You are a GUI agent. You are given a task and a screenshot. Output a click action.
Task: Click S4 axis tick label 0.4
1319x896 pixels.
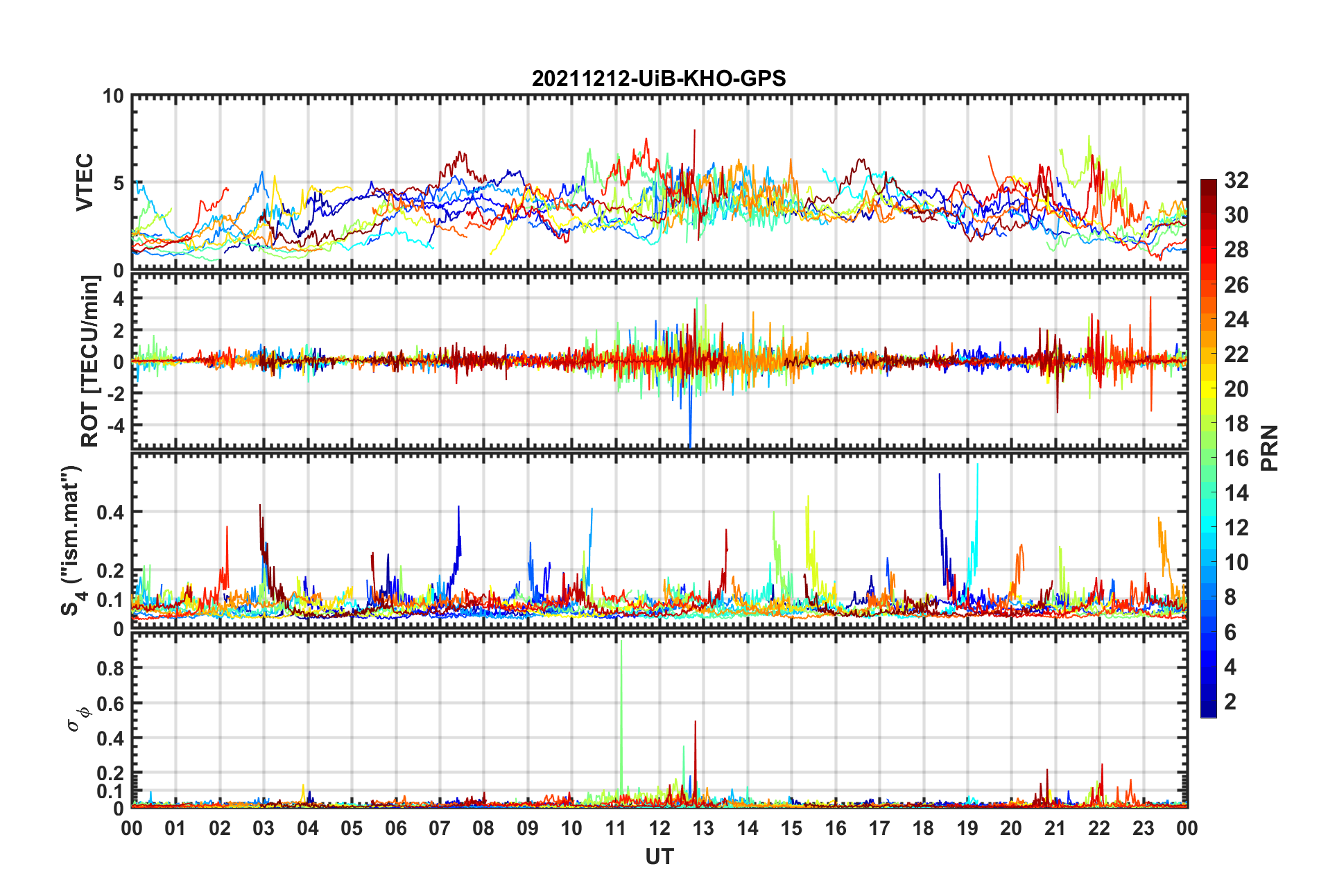point(111,512)
